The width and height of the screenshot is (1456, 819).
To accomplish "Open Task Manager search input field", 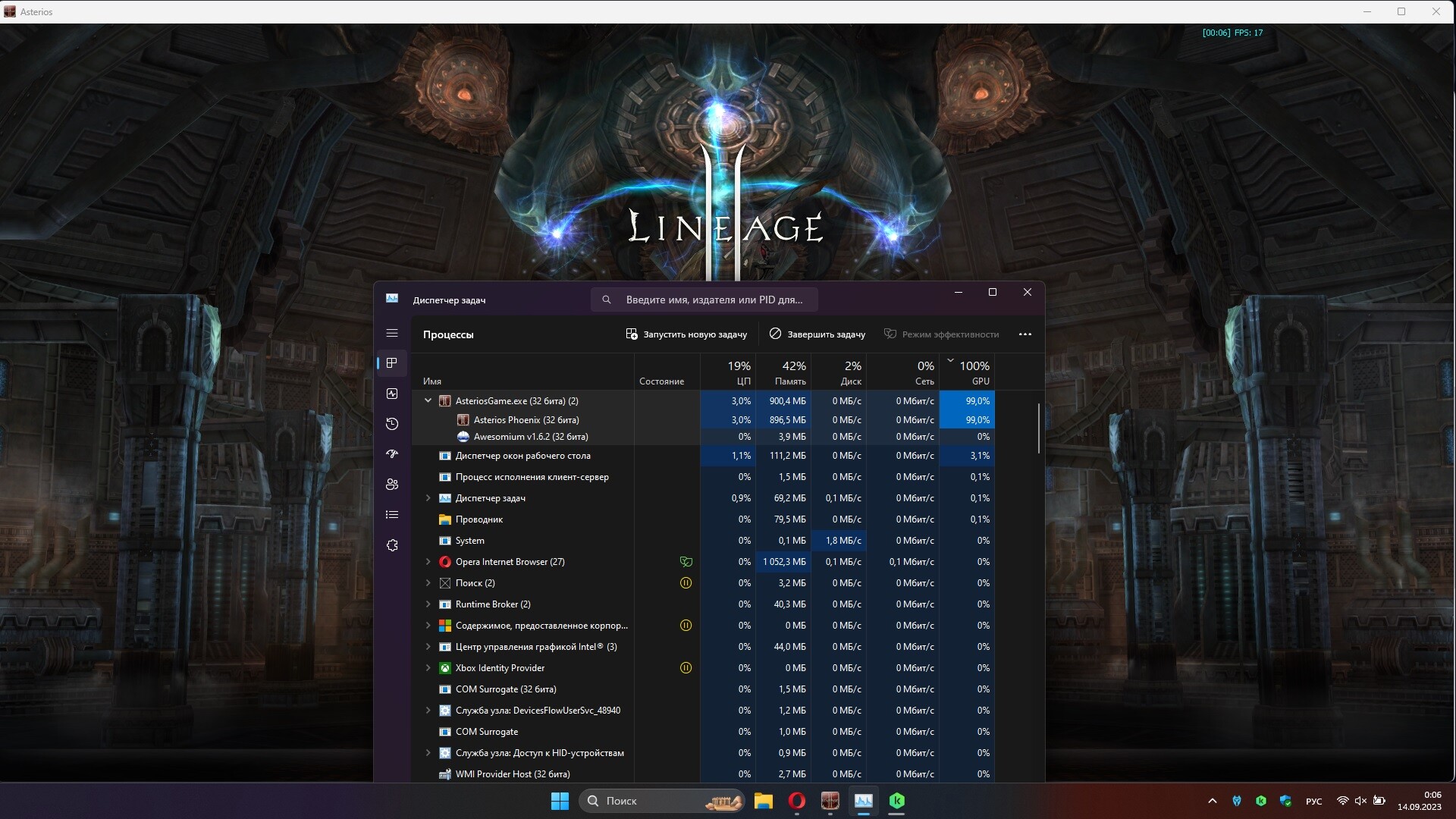I will coord(714,299).
